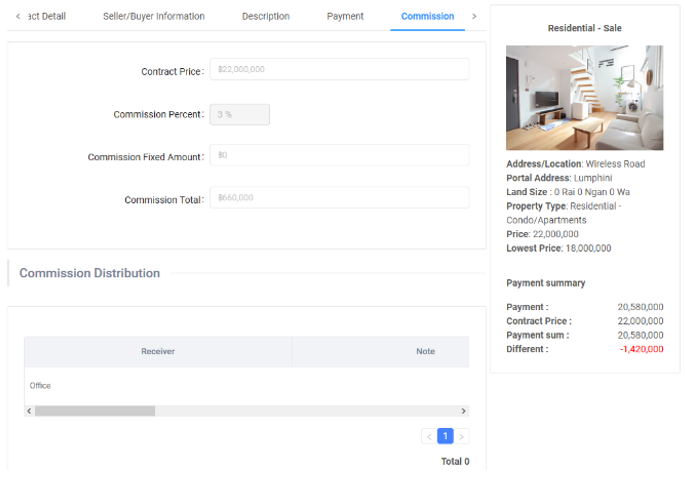Click the table scrollbar left arrow
The height and width of the screenshot is (478, 685).
click(29, 411)
